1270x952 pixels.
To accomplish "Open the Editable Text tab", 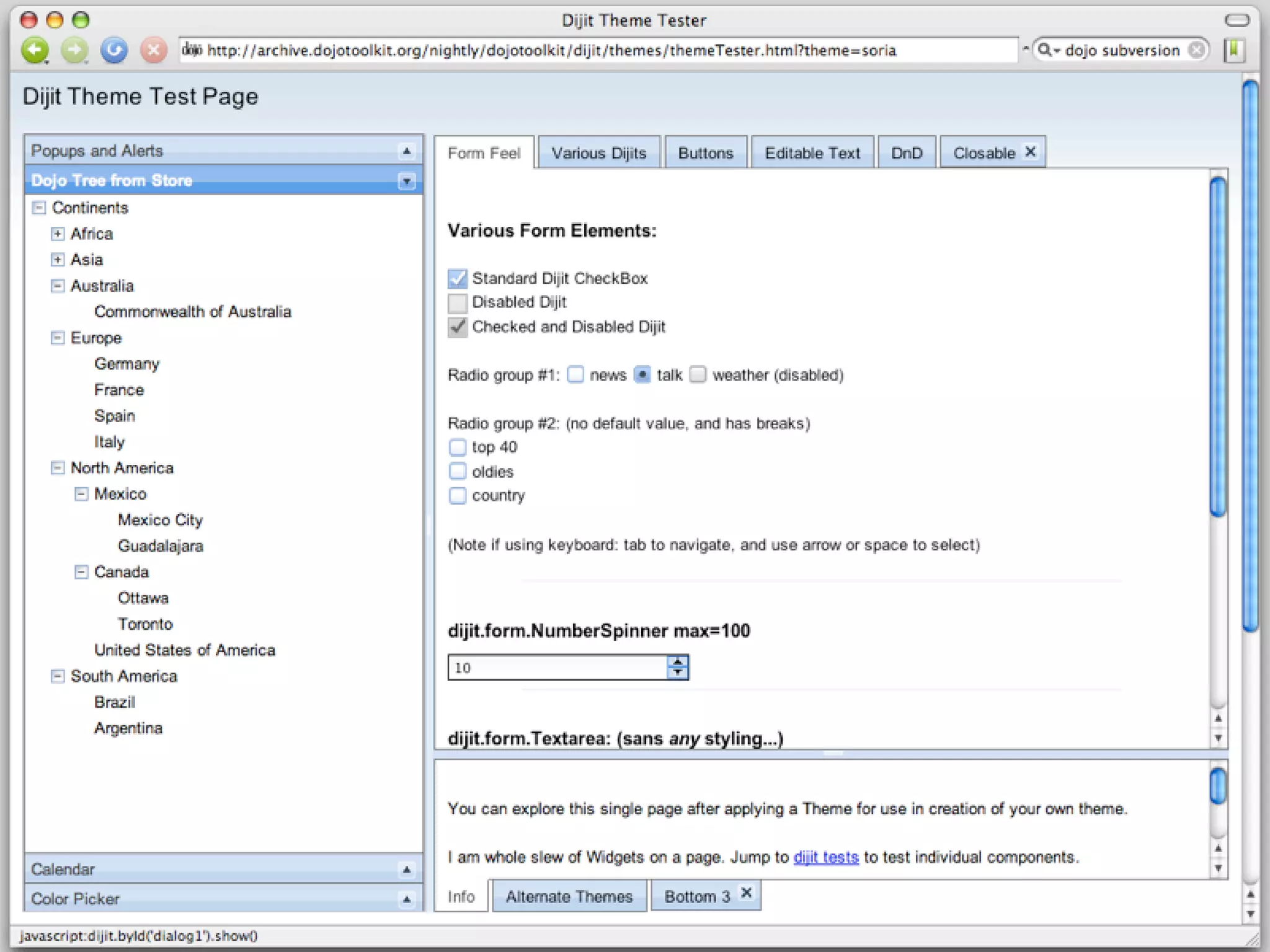I will [x=812, y=153].
